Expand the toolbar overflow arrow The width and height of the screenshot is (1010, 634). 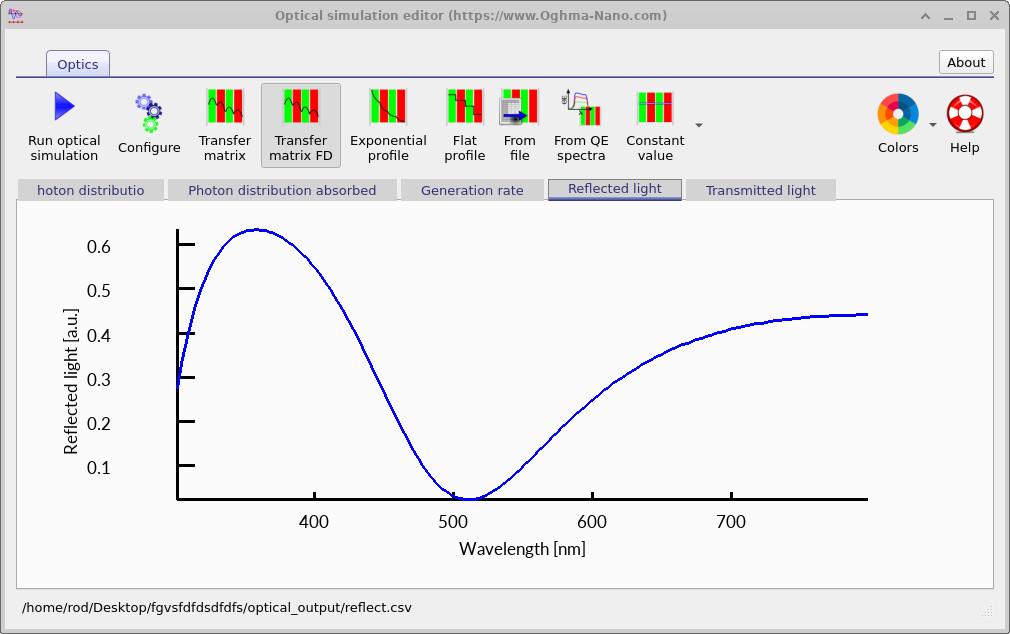[x=699, y=125]
